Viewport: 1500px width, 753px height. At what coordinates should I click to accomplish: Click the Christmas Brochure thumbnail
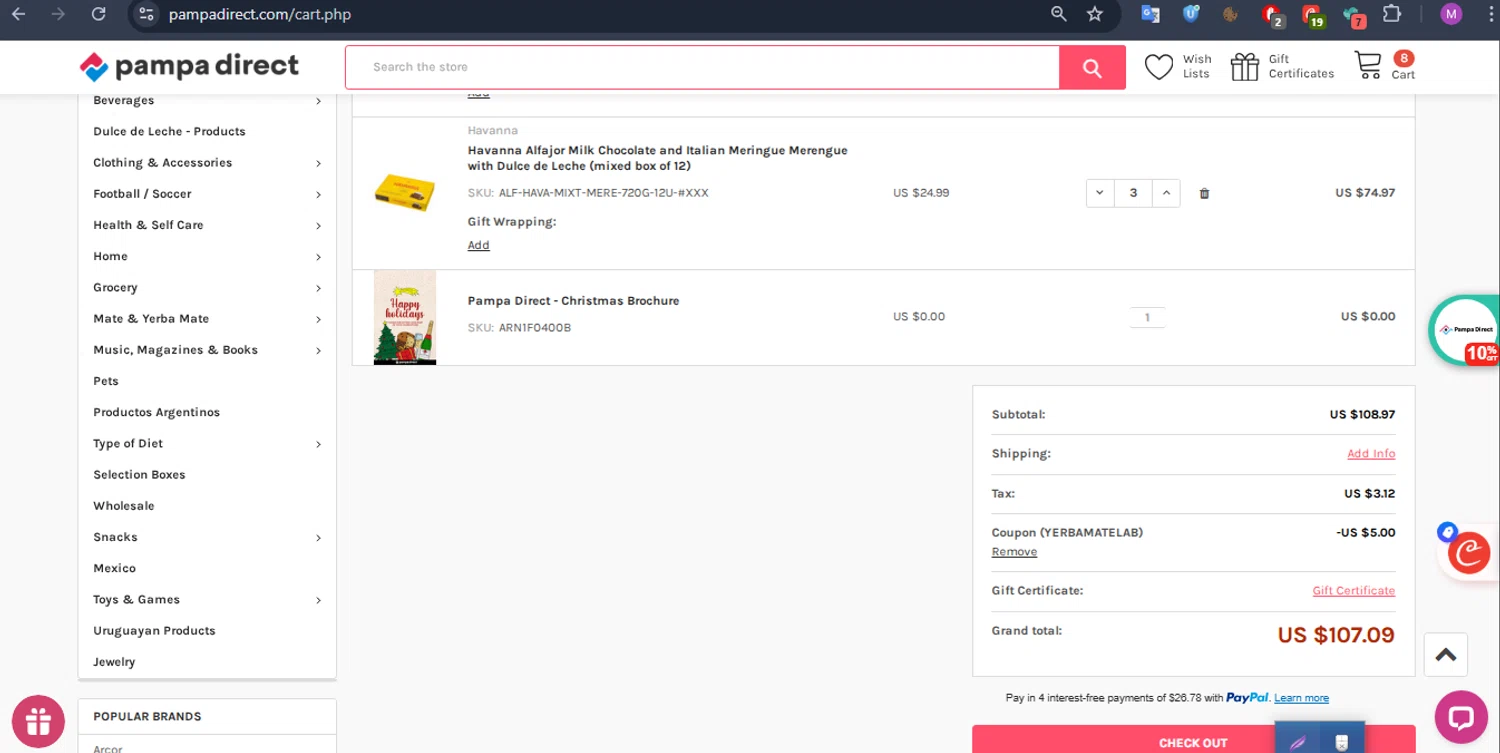point(405,317)
